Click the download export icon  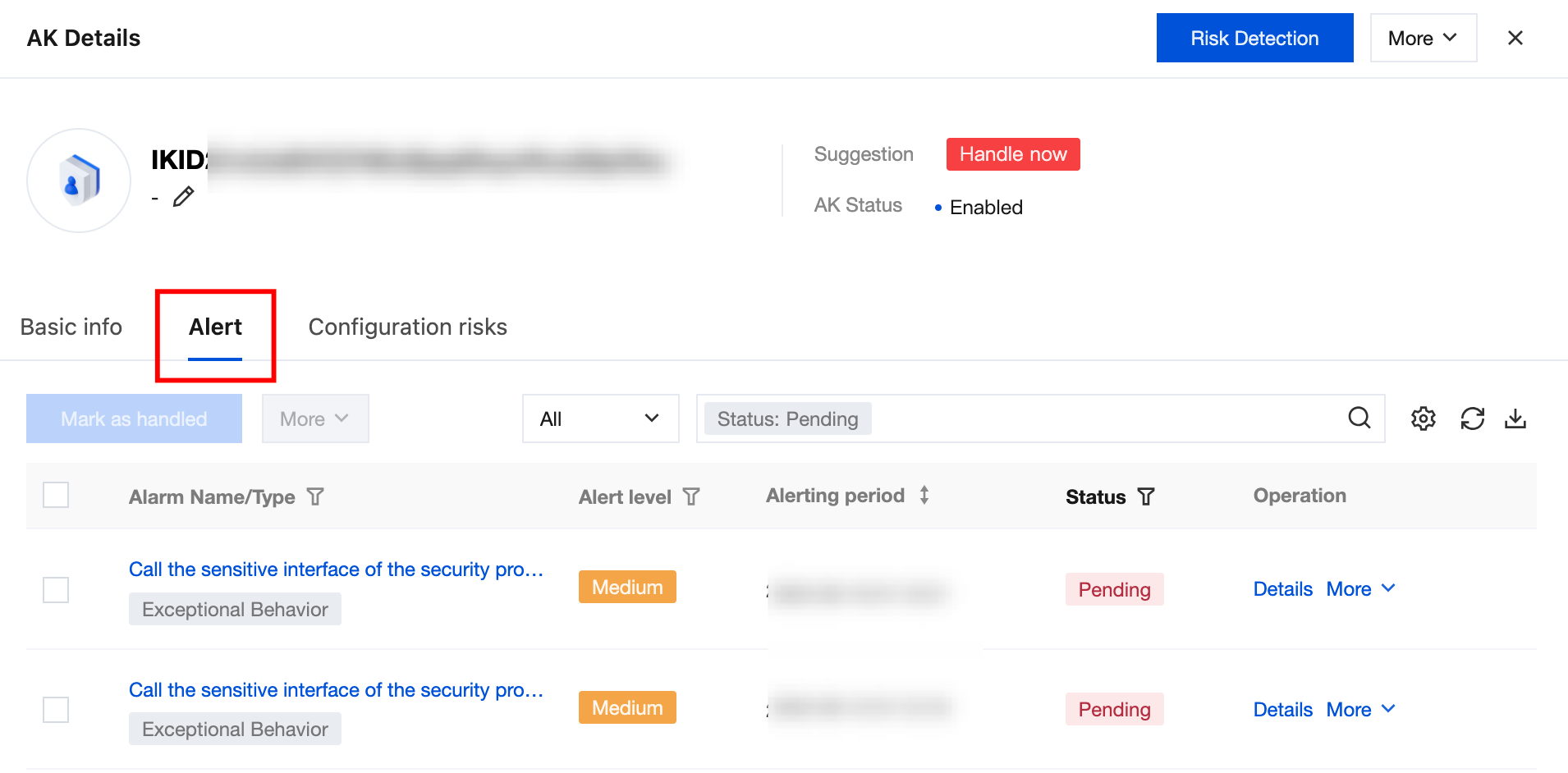(x=1515, y=419)
